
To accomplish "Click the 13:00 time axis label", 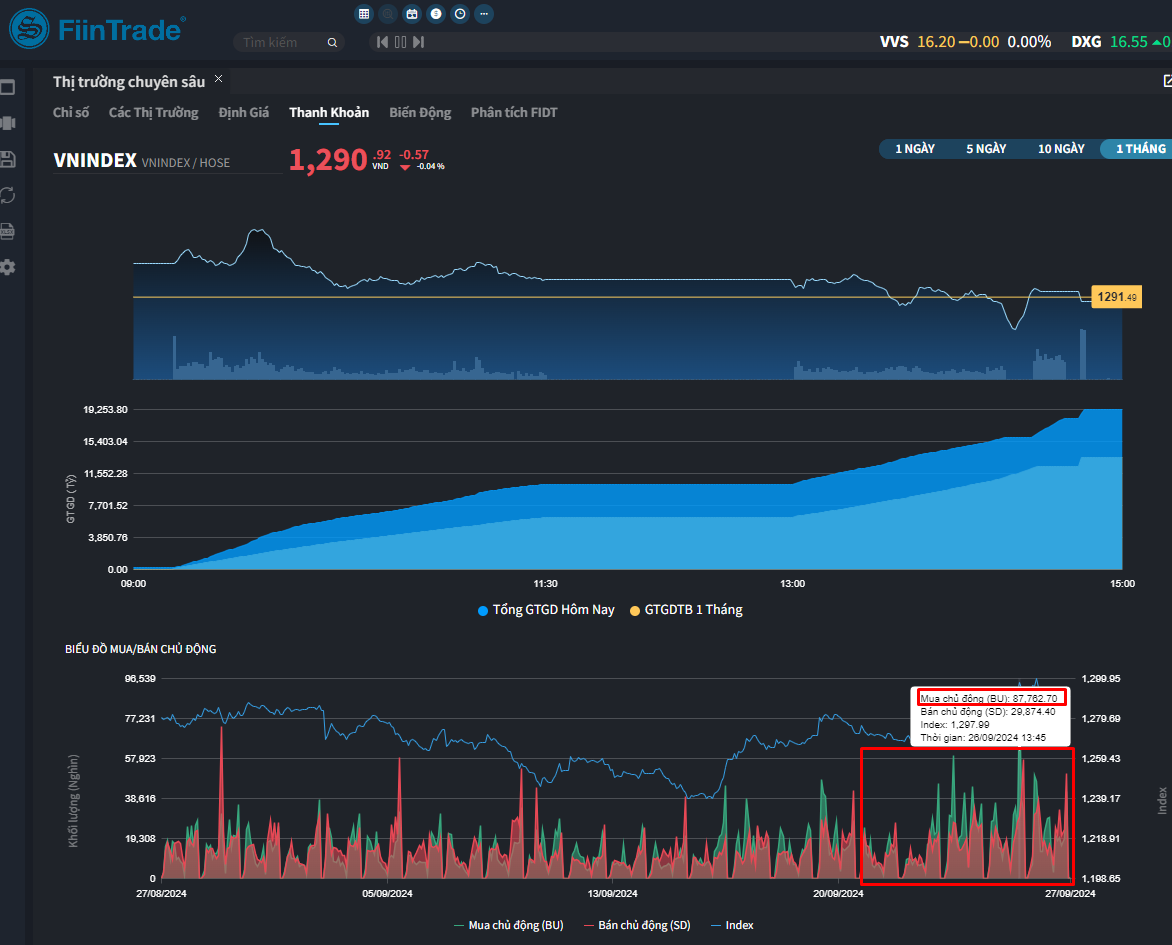I will click(x=792, y=584).
